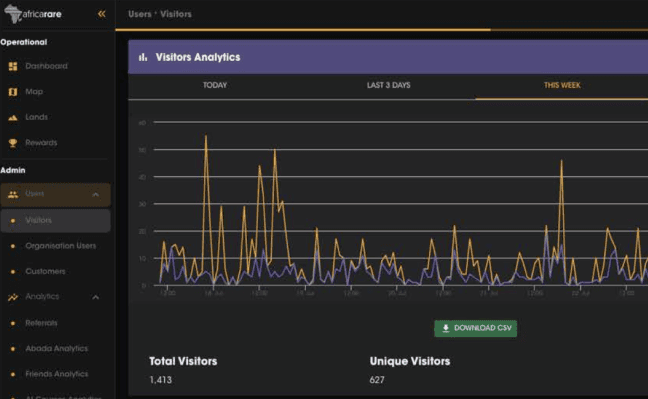Screen dimensions: 648x399
Task: Click the Users people icon
Action: coord(13,194)
